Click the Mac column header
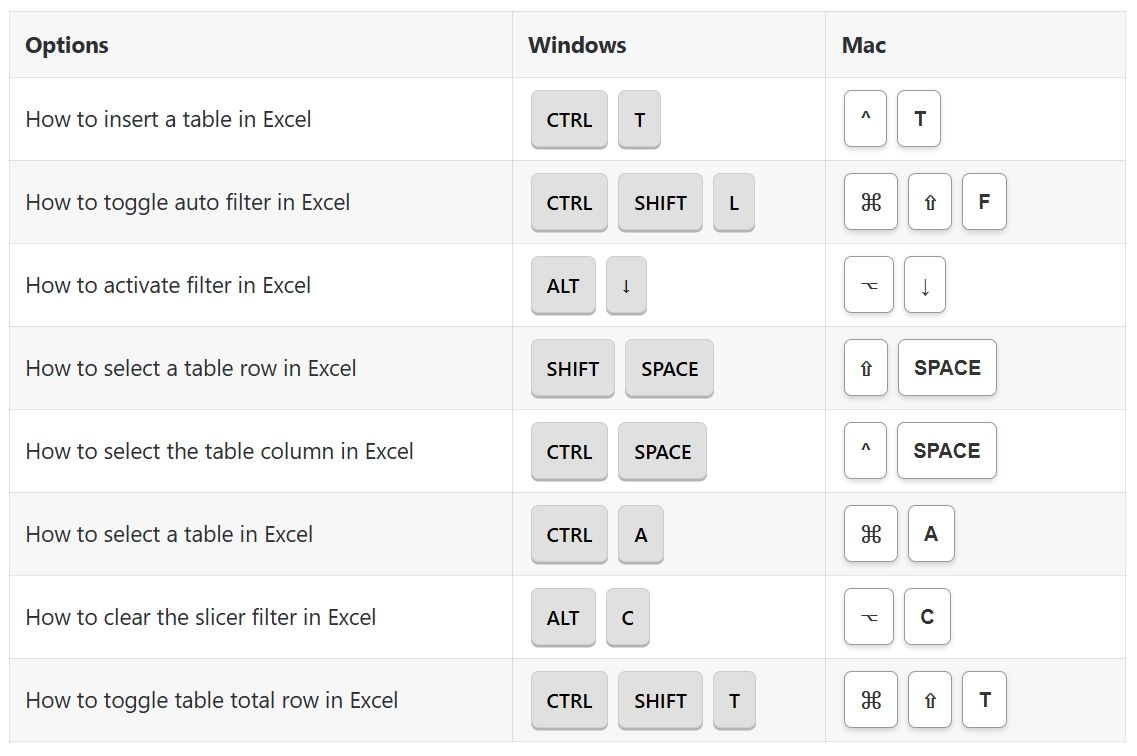This screenshot has height=756, width=1137. (864, 45)
